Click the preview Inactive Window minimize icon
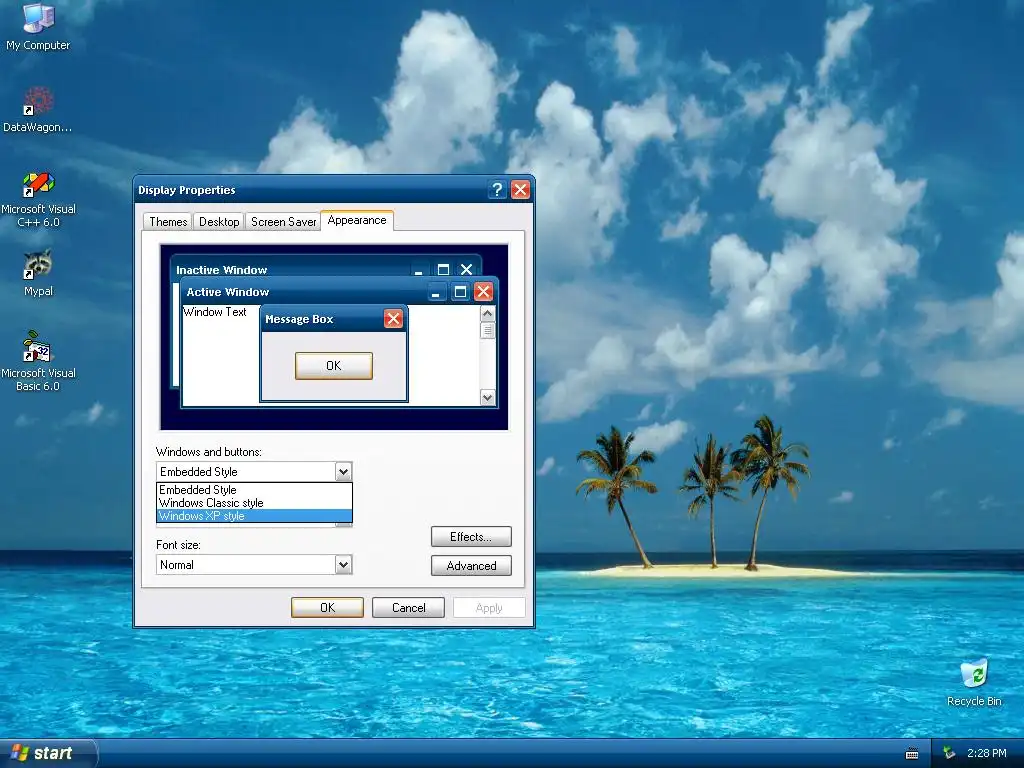Screen dimensions: 1024x768 click(419, 269)
